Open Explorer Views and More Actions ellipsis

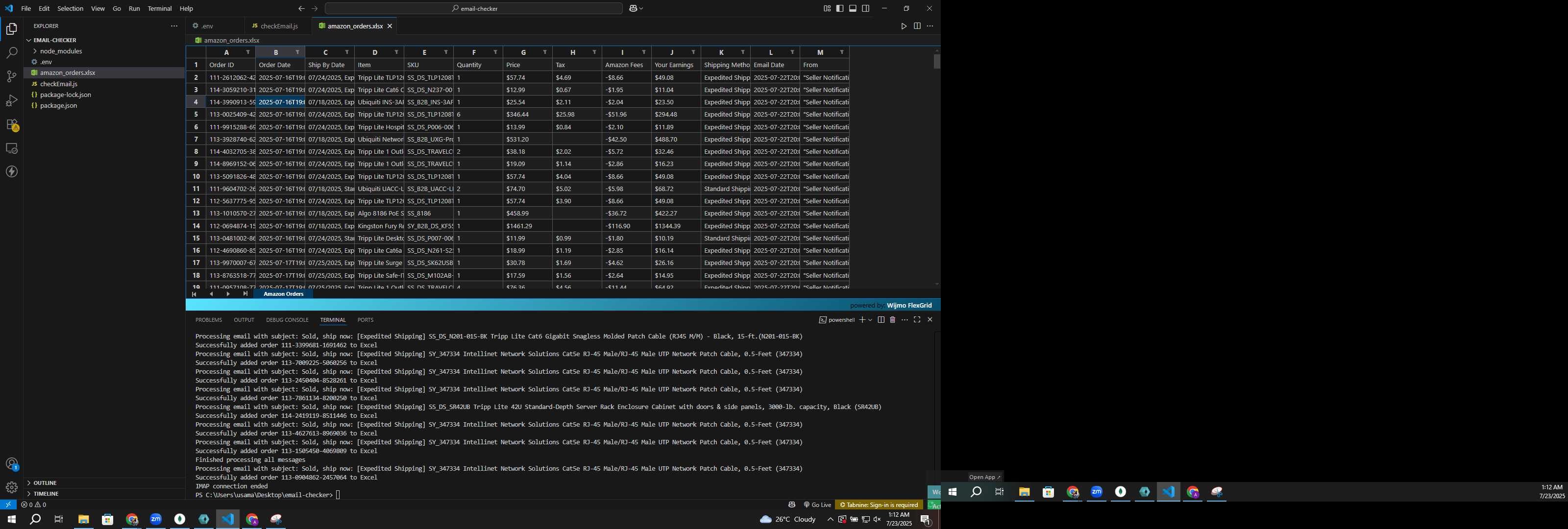(174, 26)
